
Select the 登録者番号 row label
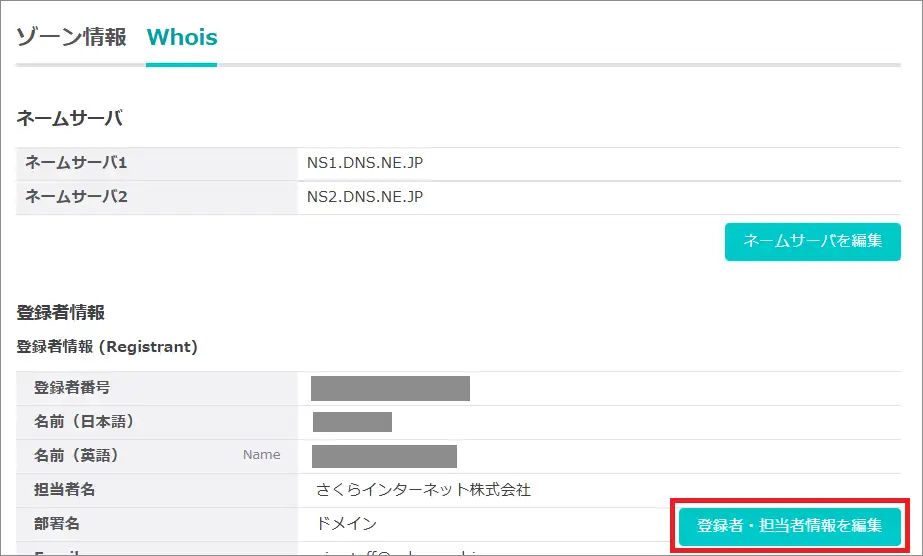pyautogui.click(x=71, y=388)
